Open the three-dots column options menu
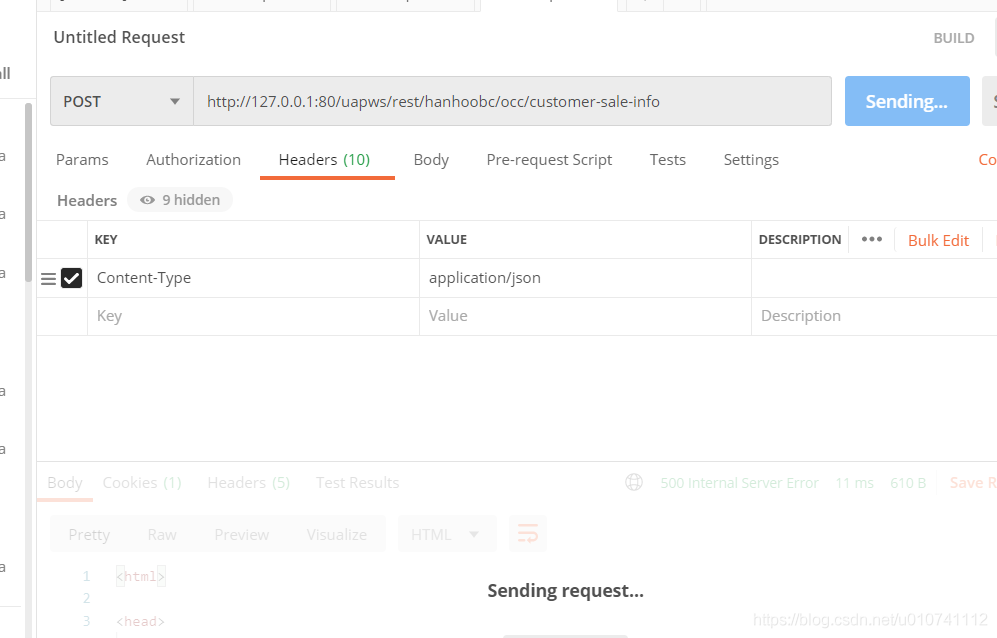This screenshot has height=638, width=997. (871, 240)
